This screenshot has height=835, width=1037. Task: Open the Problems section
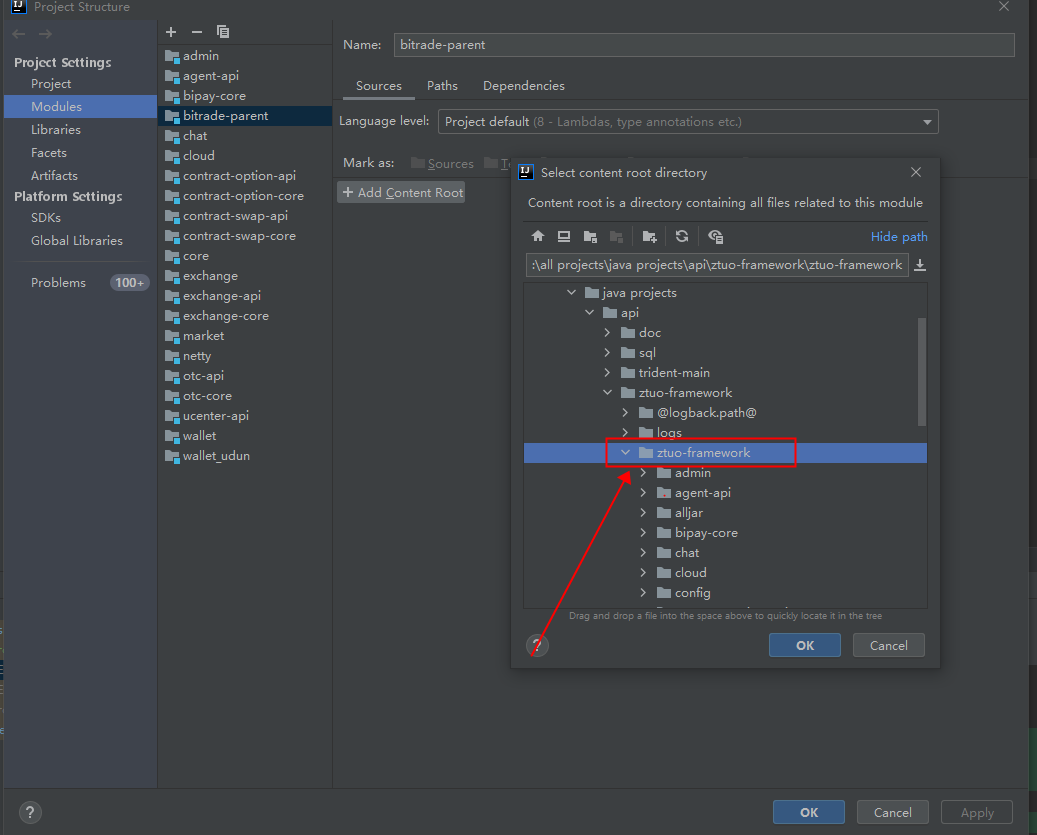[x=58, y=282]
